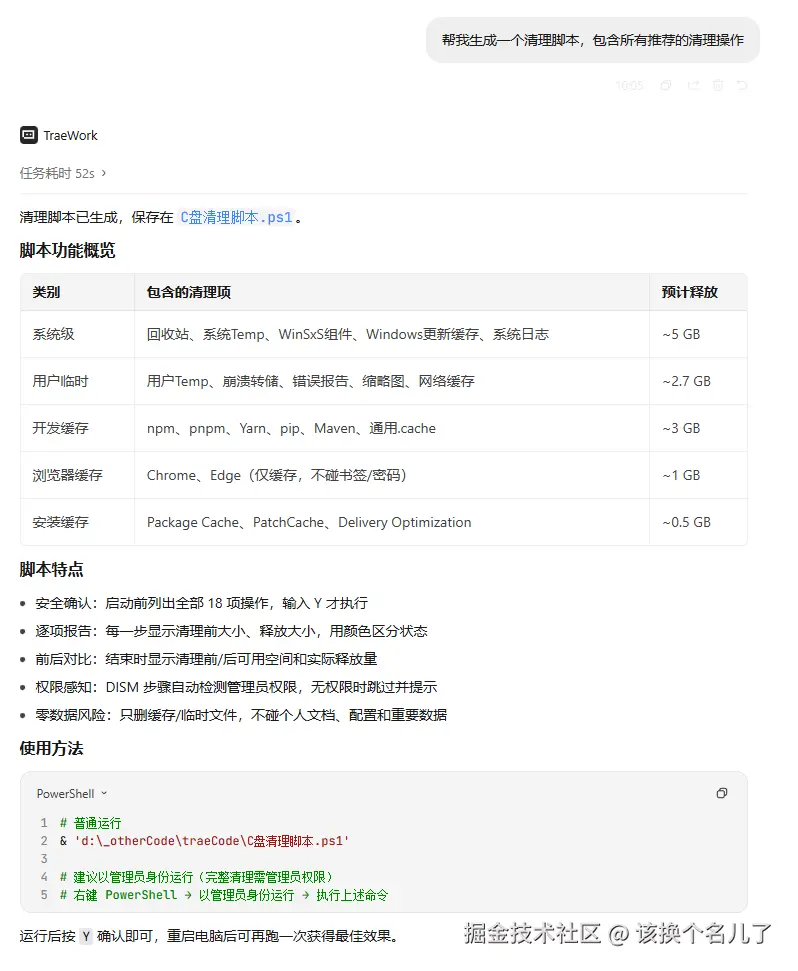Screen dimensions: 798x971
Task: Click the 10:05 timestamp
Action: pyautogui.click(x=629, y=85)
